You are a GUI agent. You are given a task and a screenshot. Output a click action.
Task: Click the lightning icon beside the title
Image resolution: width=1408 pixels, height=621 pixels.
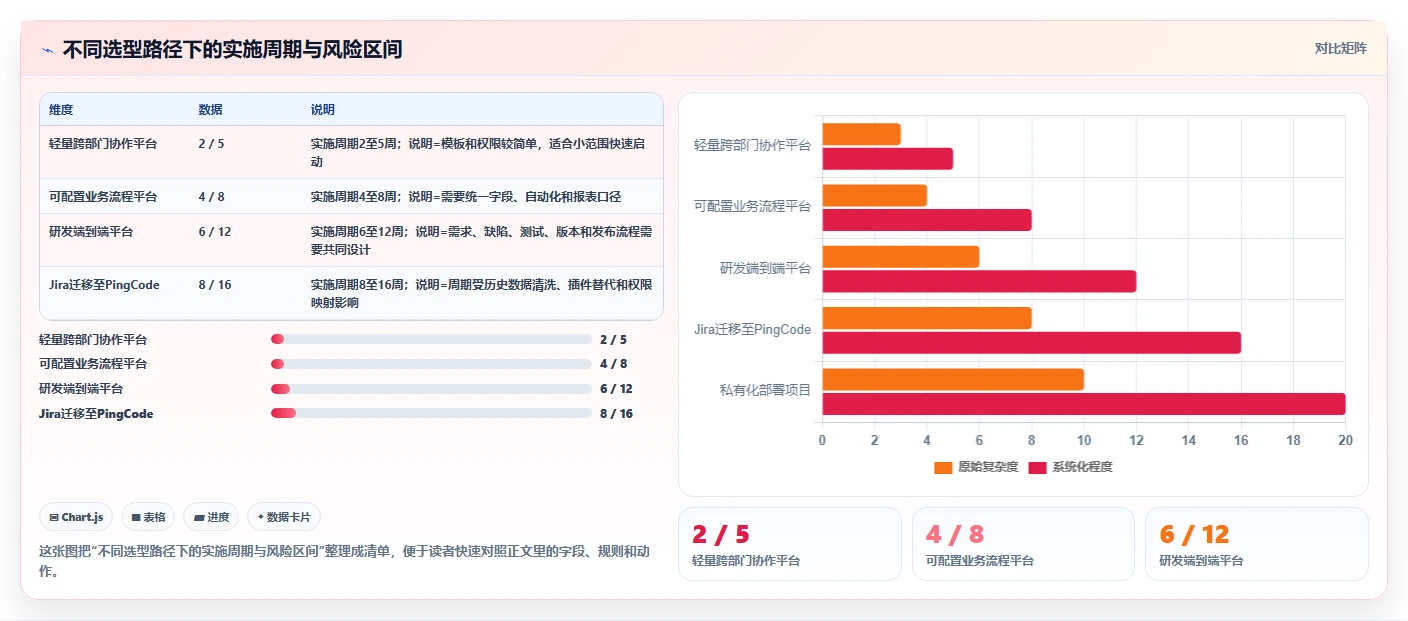click(47, 49)
